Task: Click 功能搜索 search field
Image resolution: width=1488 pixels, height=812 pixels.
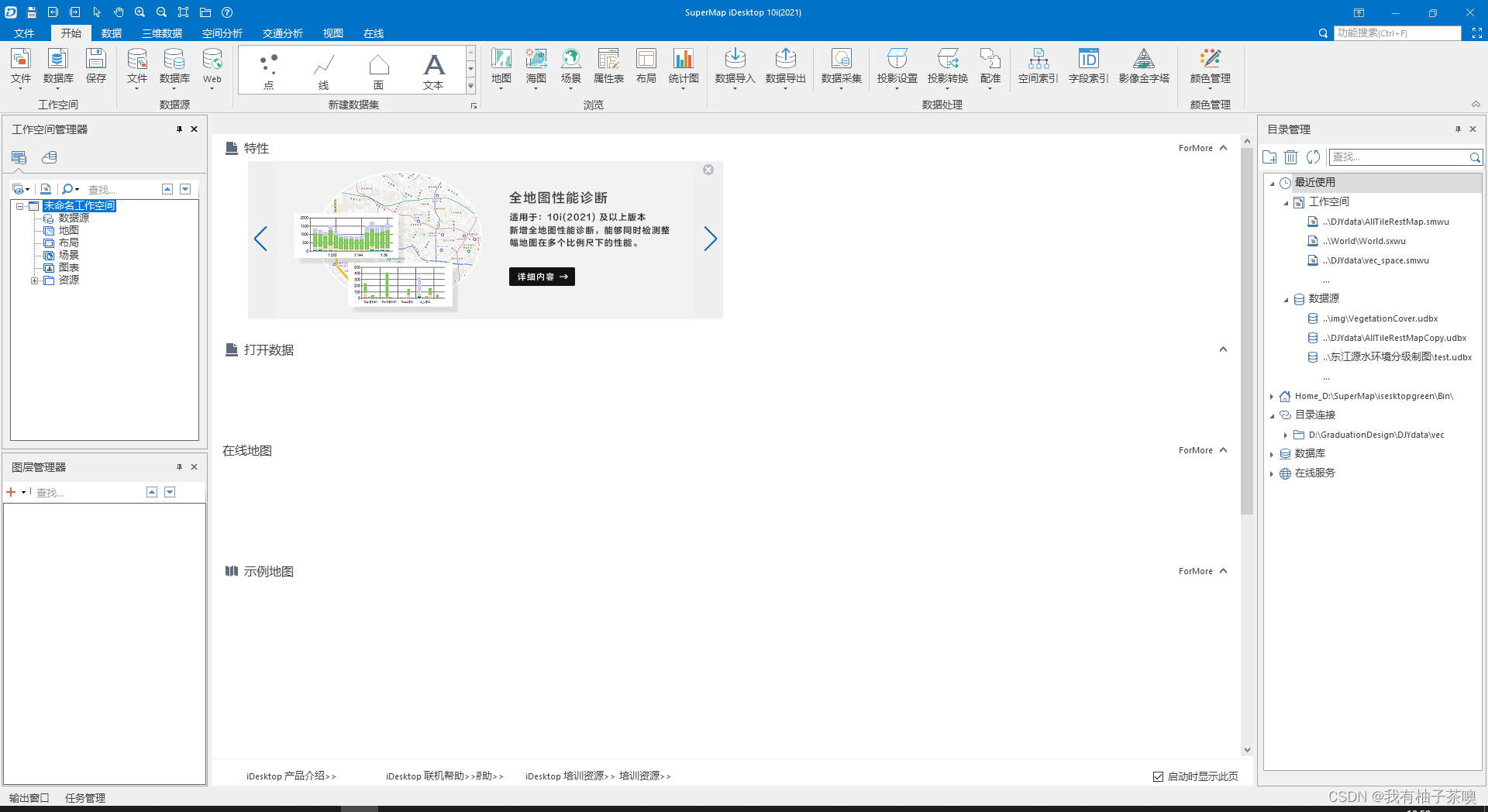Action: pos(1397,33)
